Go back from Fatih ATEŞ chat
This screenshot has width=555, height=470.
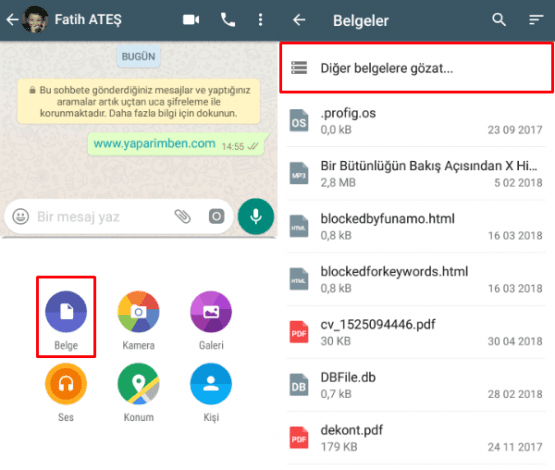(x=12, y=20)
